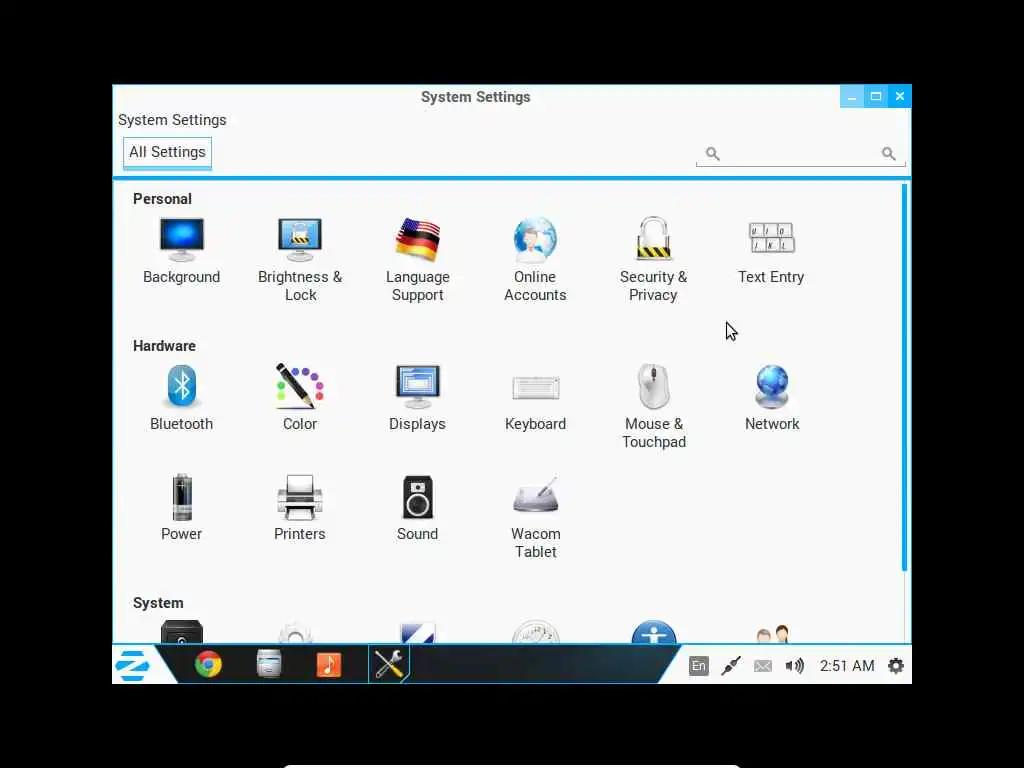This screenshot has height=768, width=1024.
Task: Open the Zorin start menu
Action: pos(133,665)
